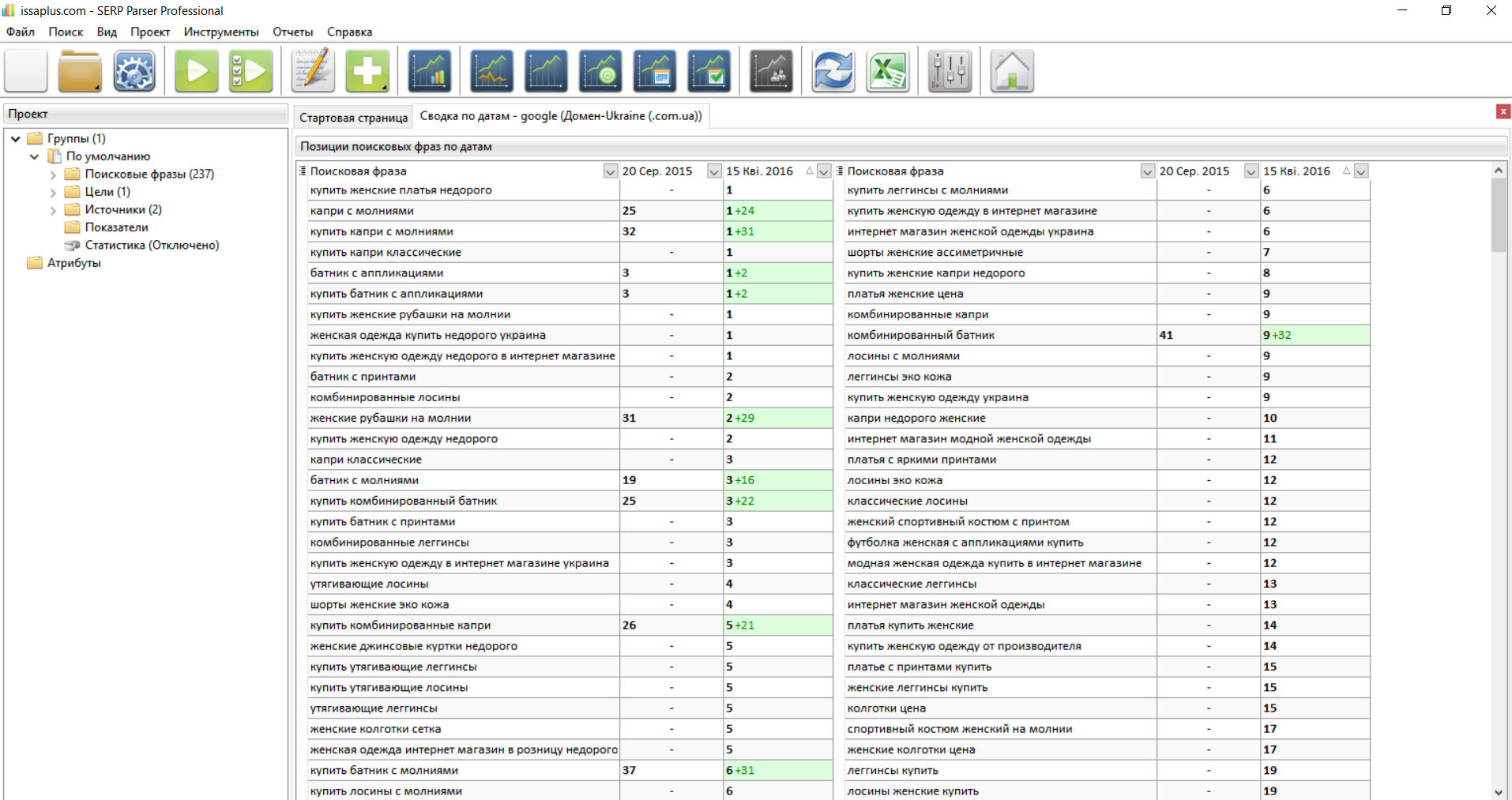Run selected items with checklist play icon
Screen dimensions: 1512x800
tap(250, 71)
